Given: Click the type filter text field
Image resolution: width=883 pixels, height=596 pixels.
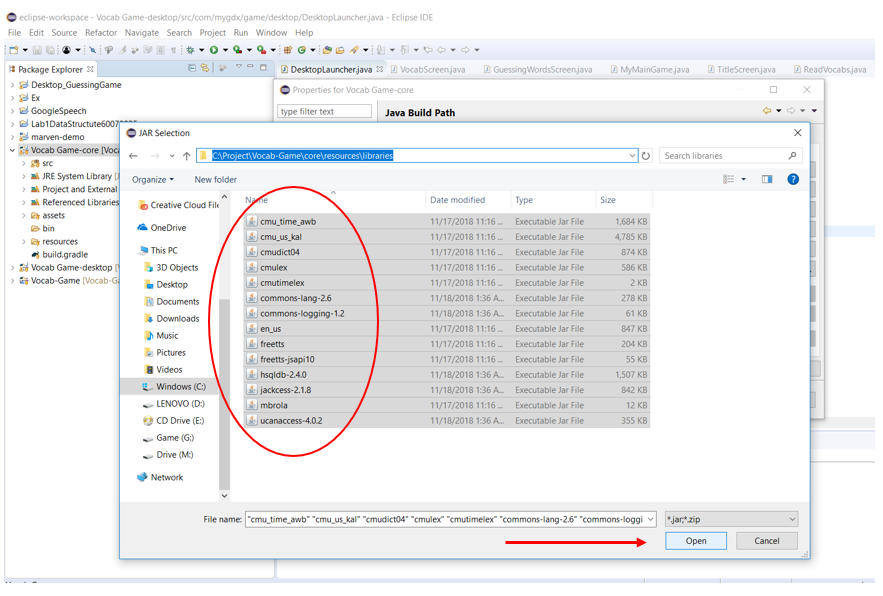Looking at the screenshot, I should click(324, 112).
